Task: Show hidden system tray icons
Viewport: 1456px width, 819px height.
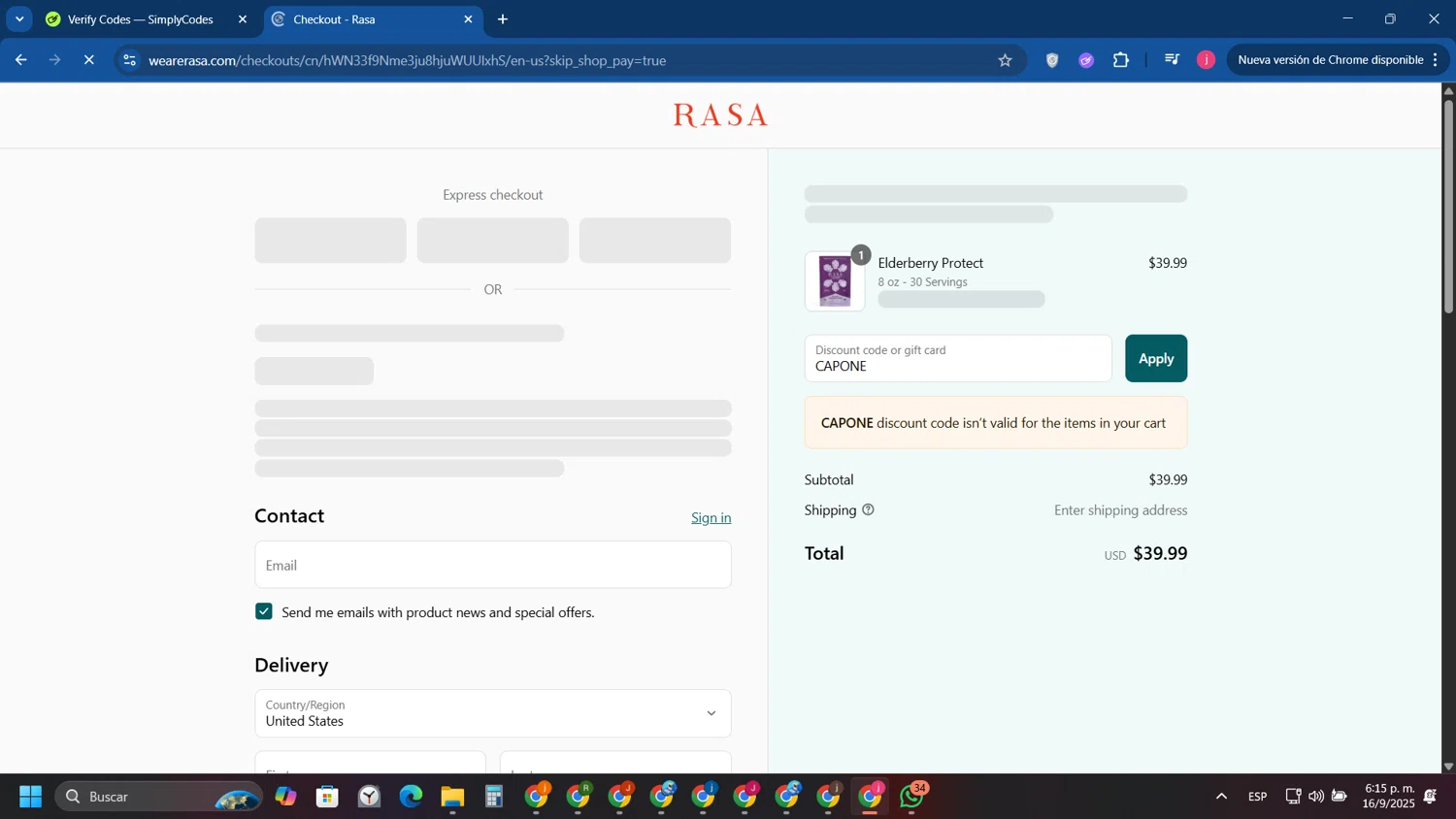Action: click(x=1221, y=797)
